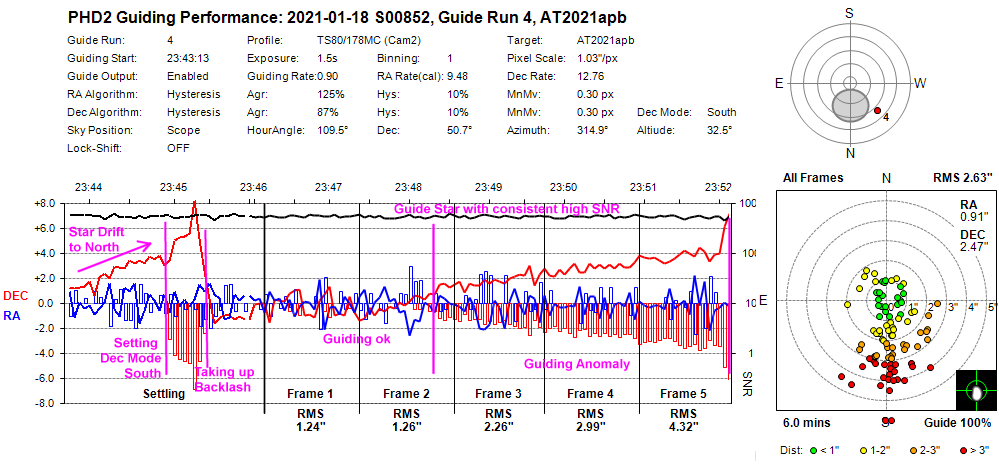
Task: Click the Exposure value '1.5s'
Action: [326, 58]
